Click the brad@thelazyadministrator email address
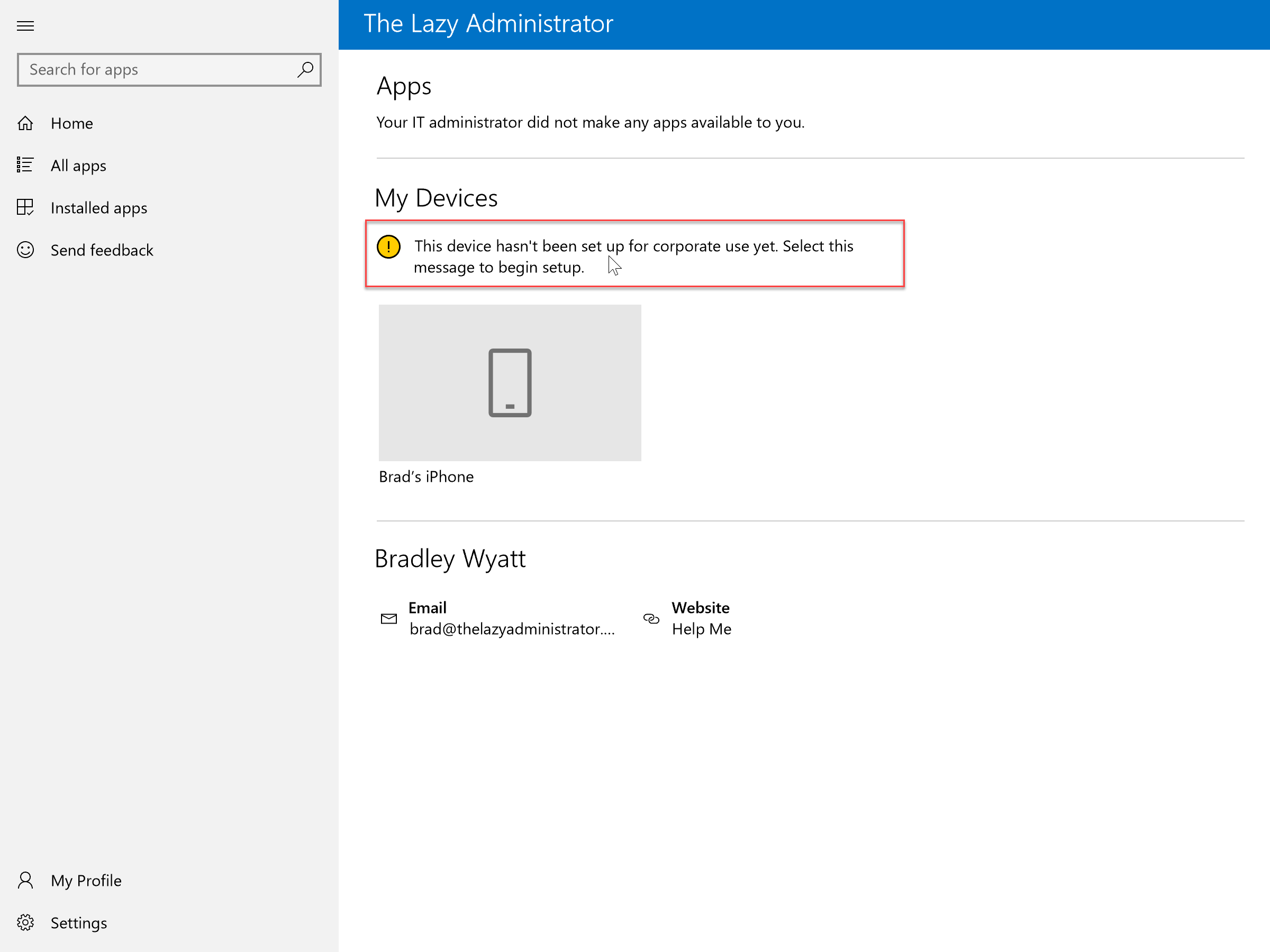The width and height of the screenshot is (1270, 952). click(x=512, y=629)
